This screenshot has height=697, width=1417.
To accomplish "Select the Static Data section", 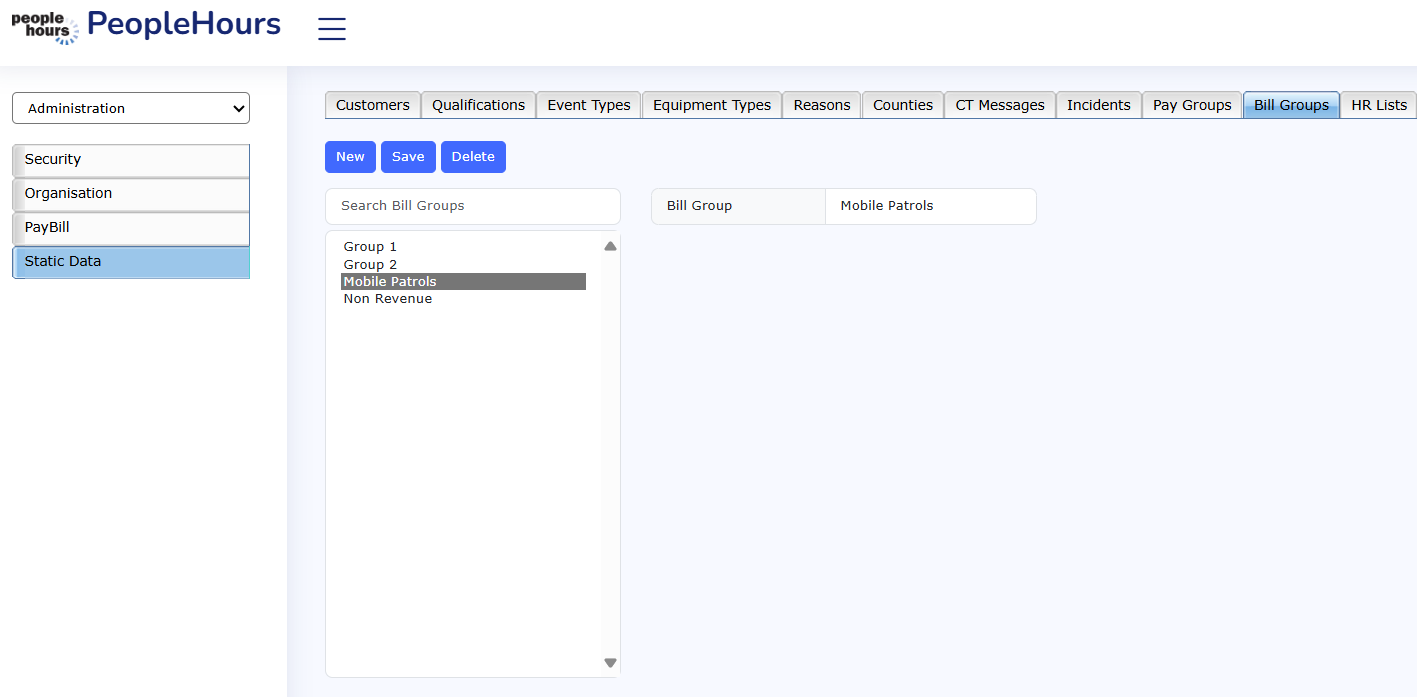I will pos(131,262).
